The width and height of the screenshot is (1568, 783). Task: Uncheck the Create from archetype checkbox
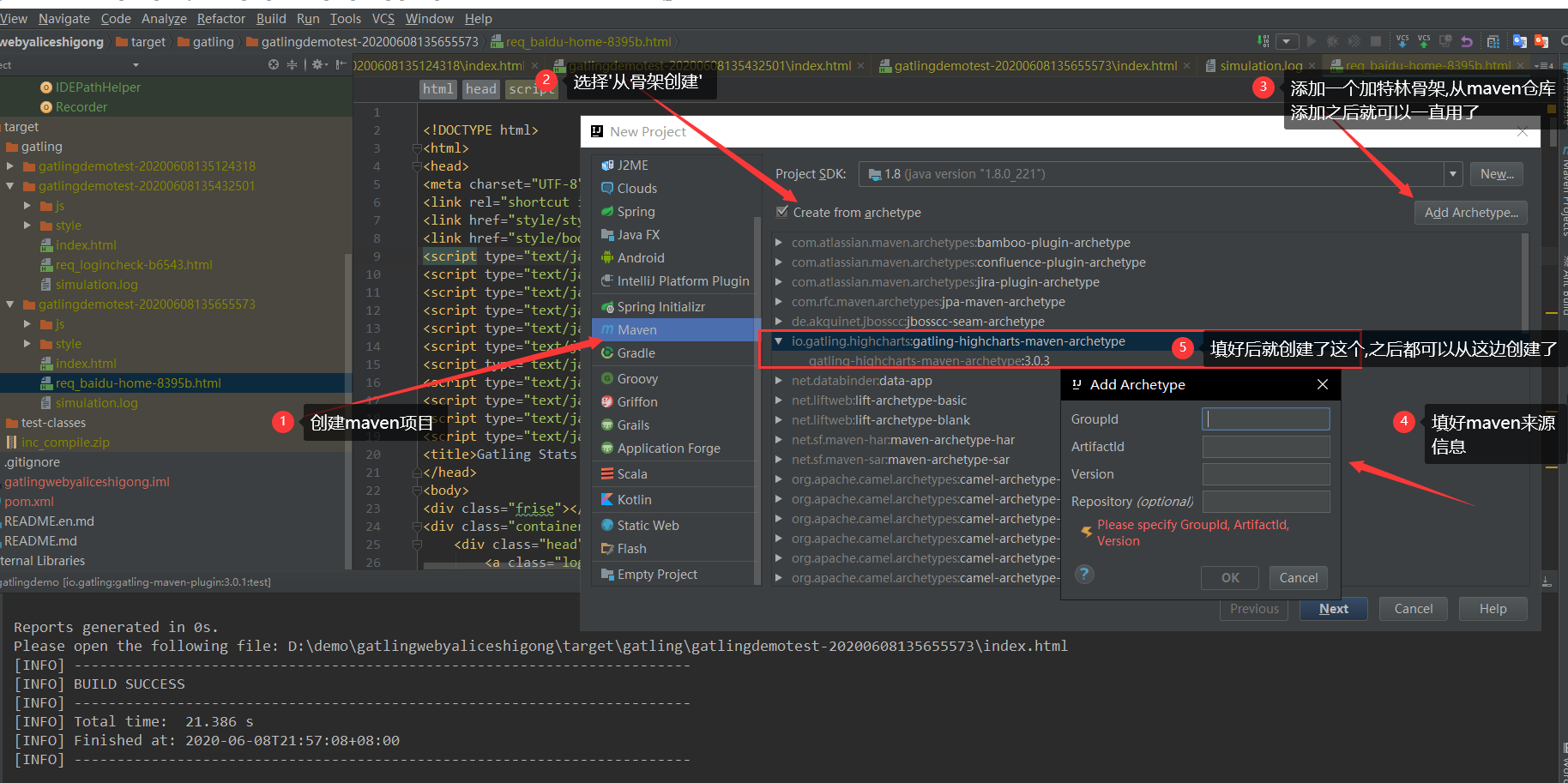click(x=782, y=212)
